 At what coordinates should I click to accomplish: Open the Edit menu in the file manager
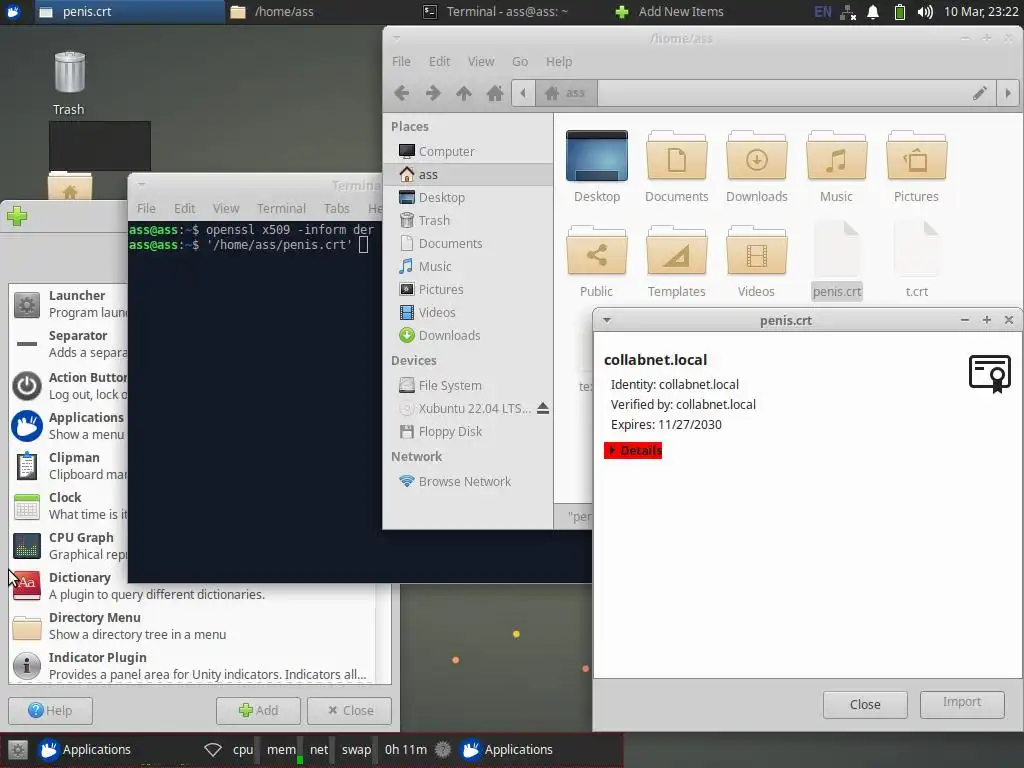[440, 61]
